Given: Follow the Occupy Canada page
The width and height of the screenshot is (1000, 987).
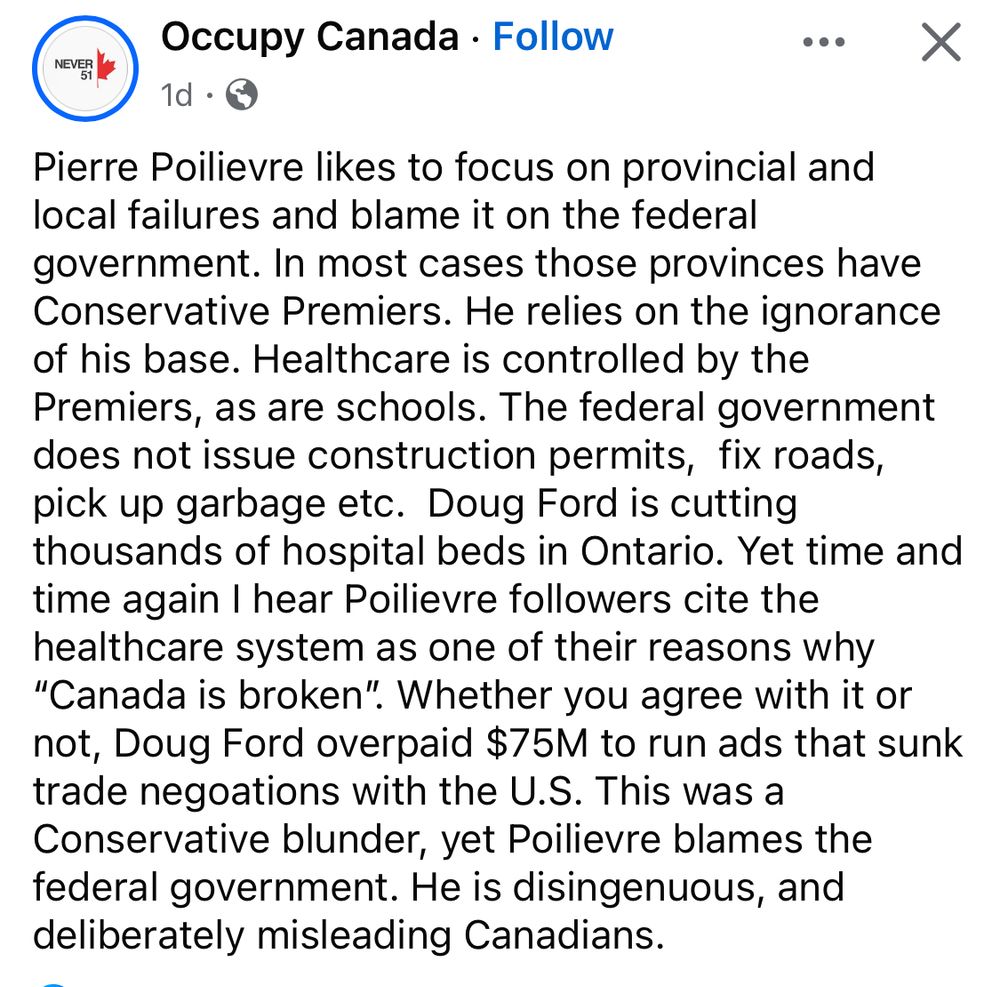Looking at the screenshot, I should point(552,37).
